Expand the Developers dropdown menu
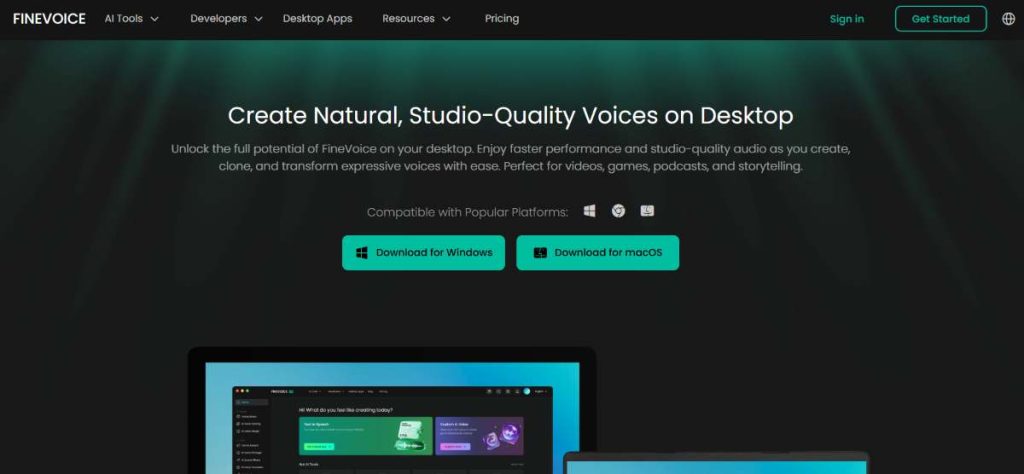This screenshot has height=474, width=1024. coord(226,19)
